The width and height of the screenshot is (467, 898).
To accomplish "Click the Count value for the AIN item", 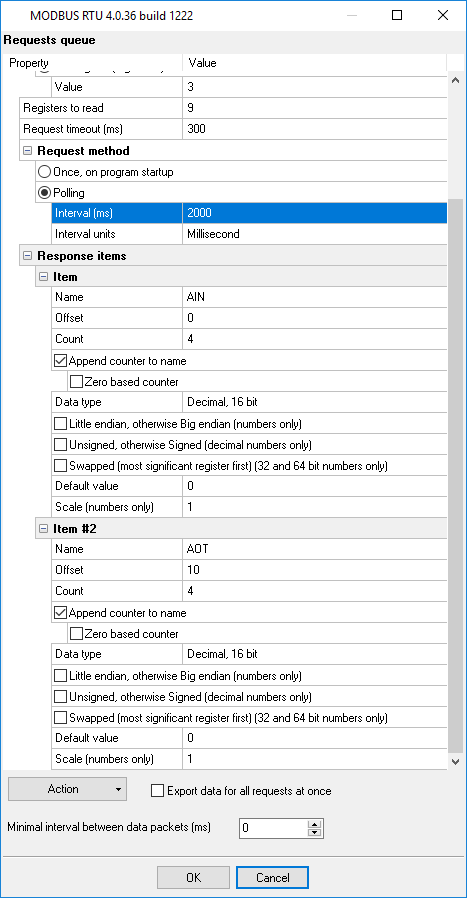I will pyautogui.click(x=315, y=339).
